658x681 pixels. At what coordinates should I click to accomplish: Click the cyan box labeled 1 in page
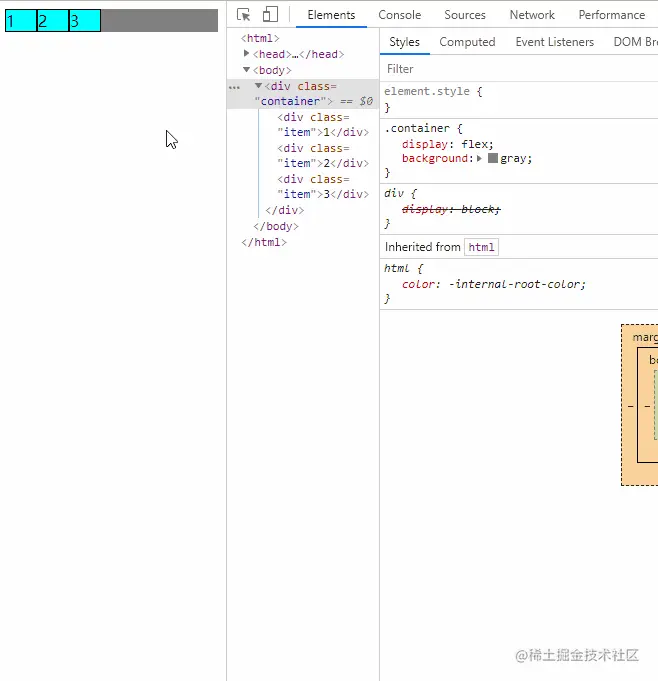point(21,20)
